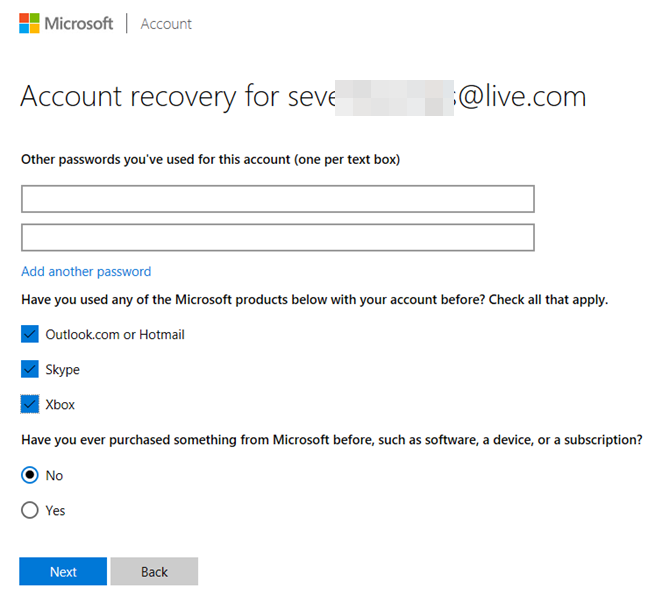Click the 'Other passwords you've used' label

210,159
